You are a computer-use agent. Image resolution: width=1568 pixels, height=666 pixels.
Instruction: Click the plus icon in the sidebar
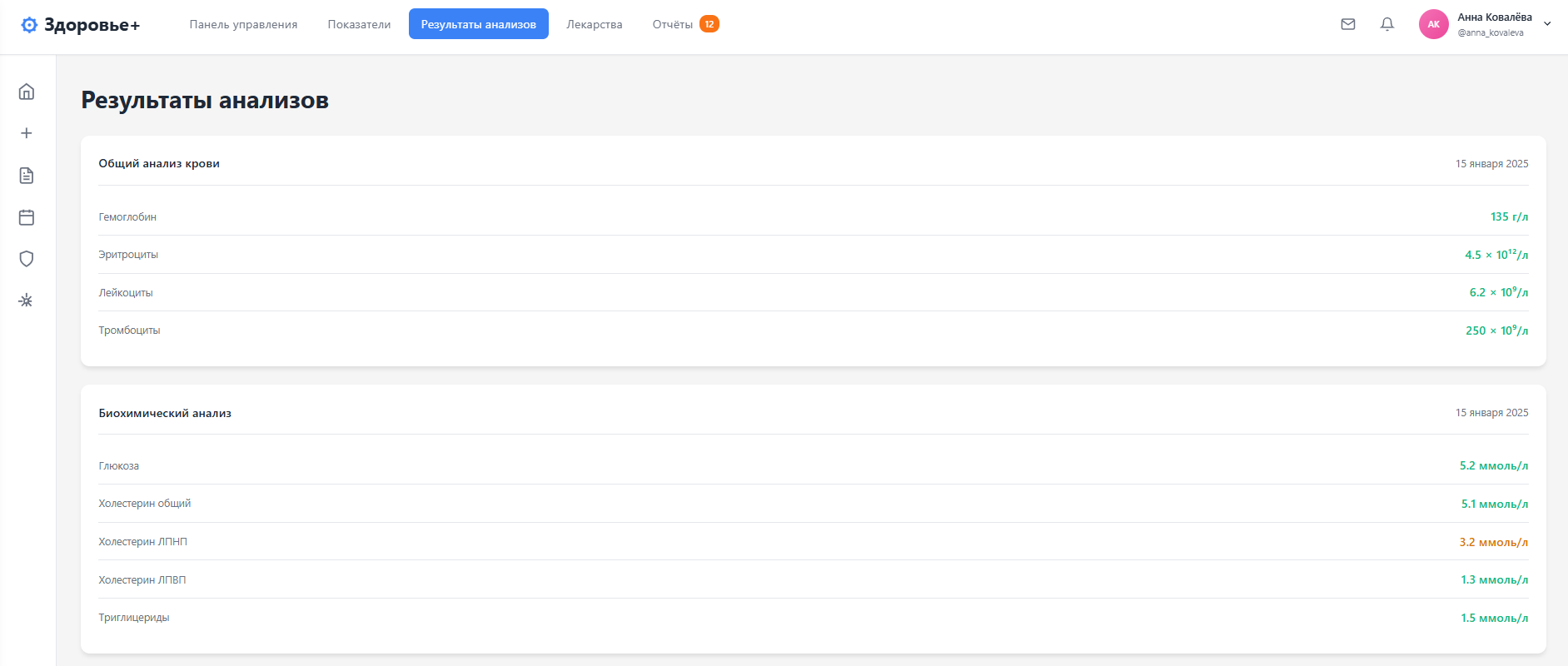(x=27, y=133)
